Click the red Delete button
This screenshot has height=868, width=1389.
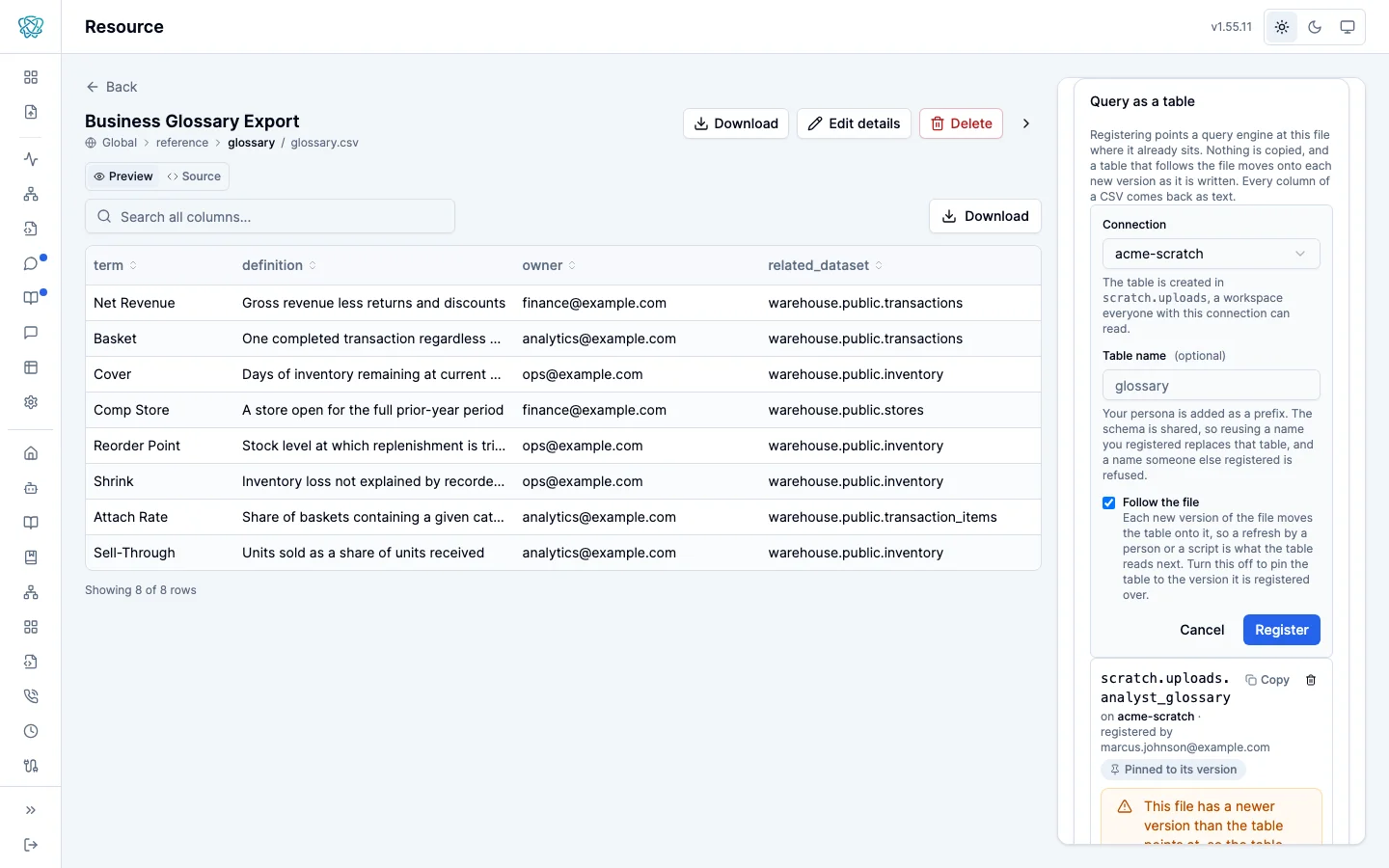962,123
